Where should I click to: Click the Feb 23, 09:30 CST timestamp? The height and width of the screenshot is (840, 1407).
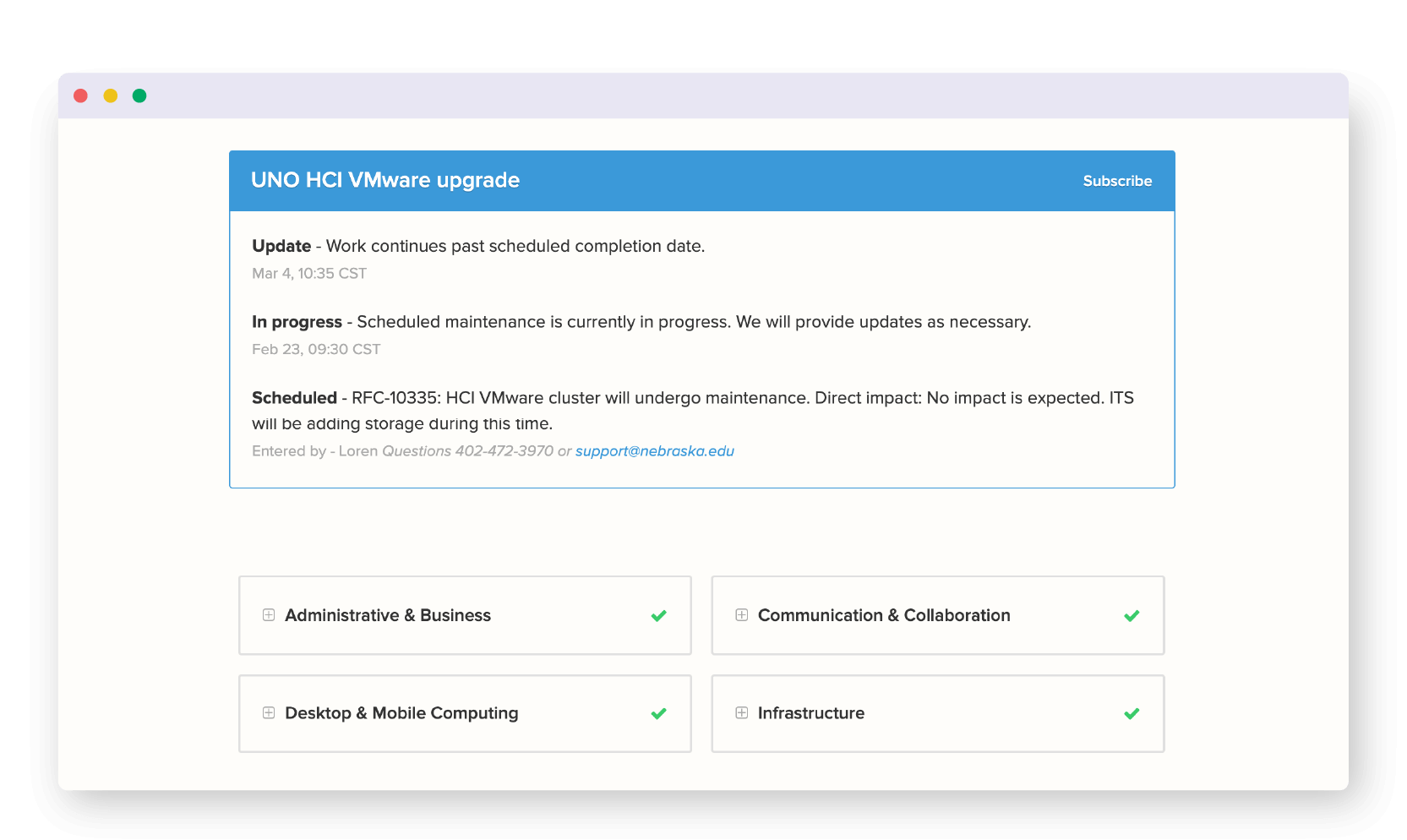pos(316,350)
